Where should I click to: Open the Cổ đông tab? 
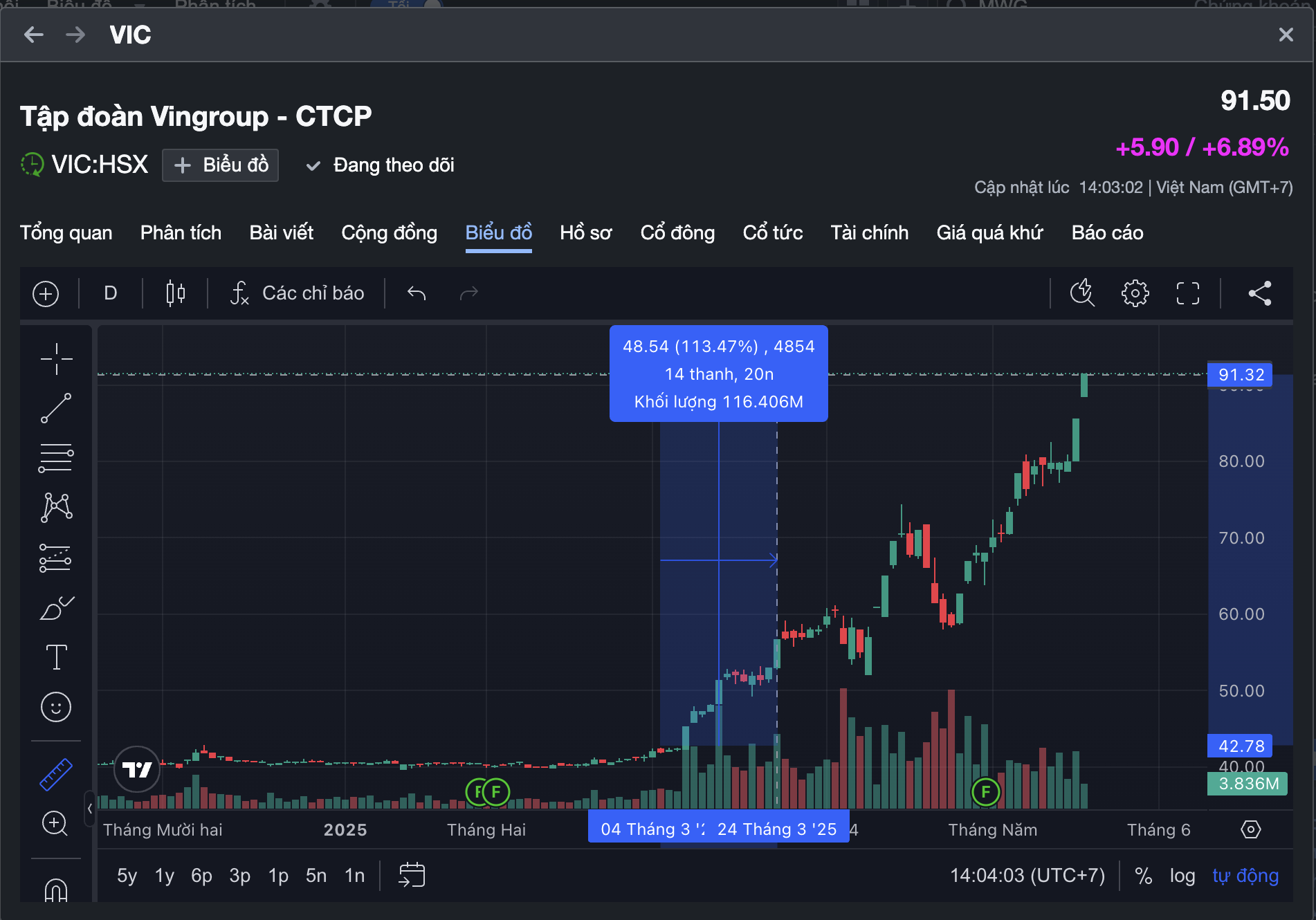[x=677, y=233]
